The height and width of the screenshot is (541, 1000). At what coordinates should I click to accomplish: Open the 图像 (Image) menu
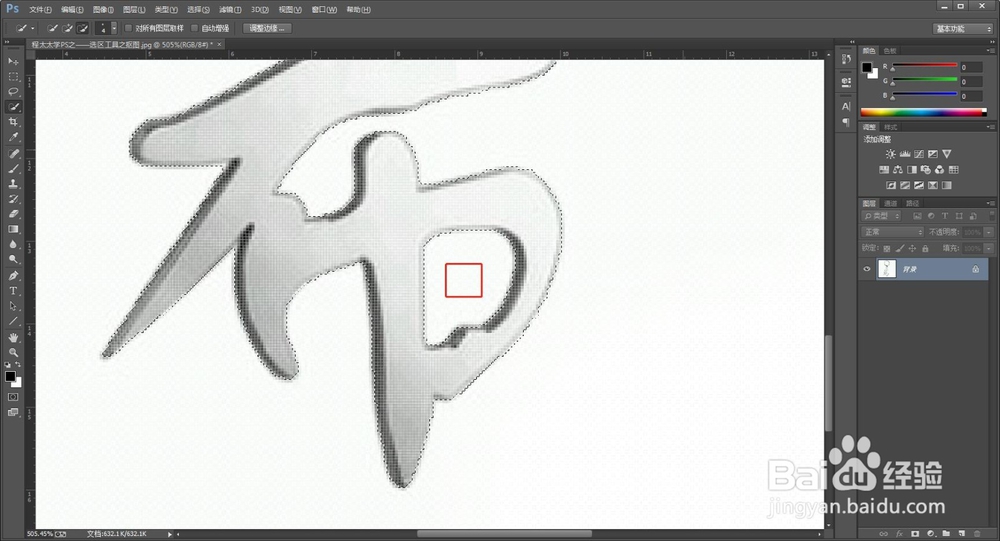pyautogui.click(x=103, y=10)
